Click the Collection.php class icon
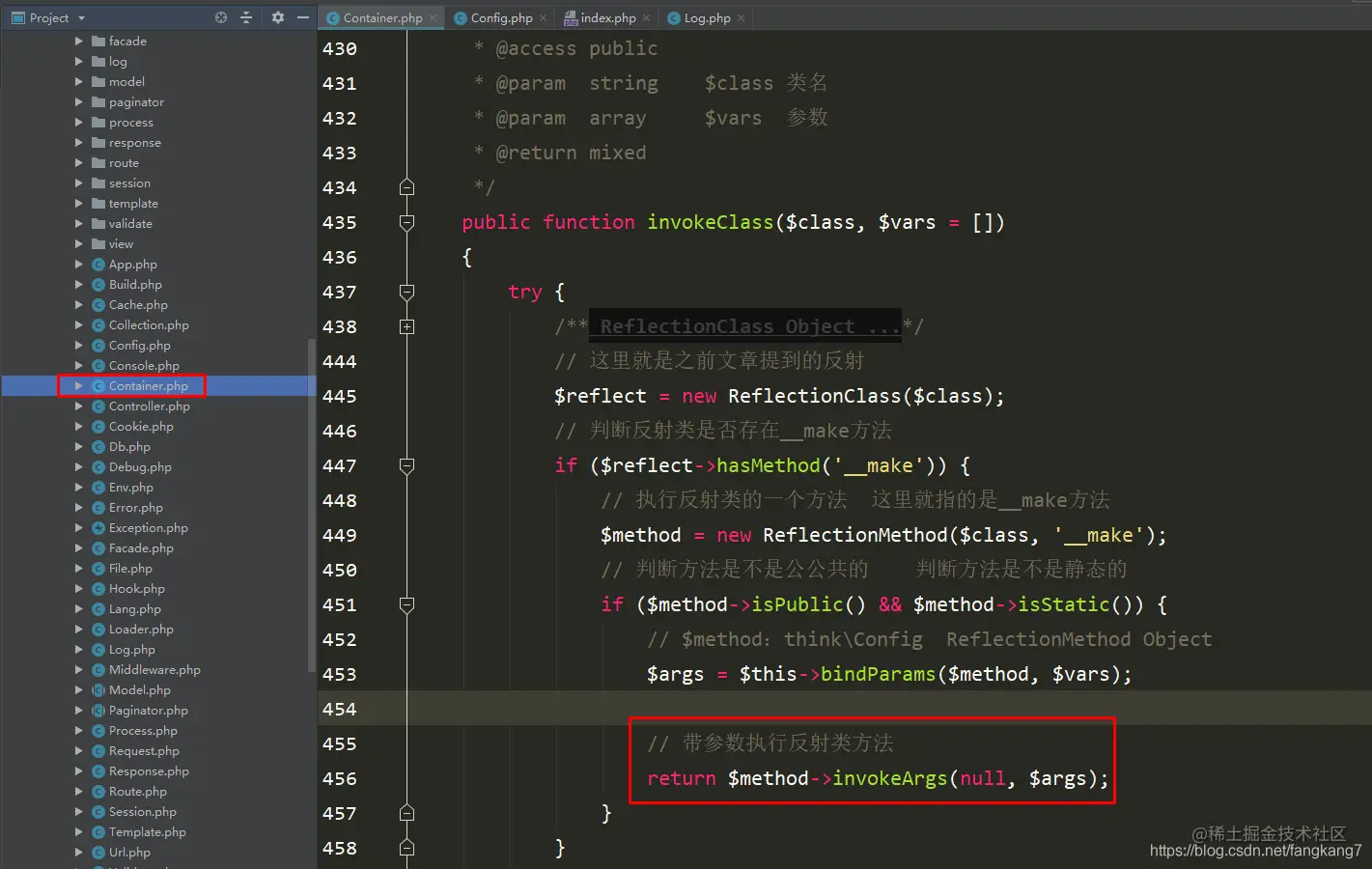The width and height of the screenshot is (1372, 869). tap(98, 324)
